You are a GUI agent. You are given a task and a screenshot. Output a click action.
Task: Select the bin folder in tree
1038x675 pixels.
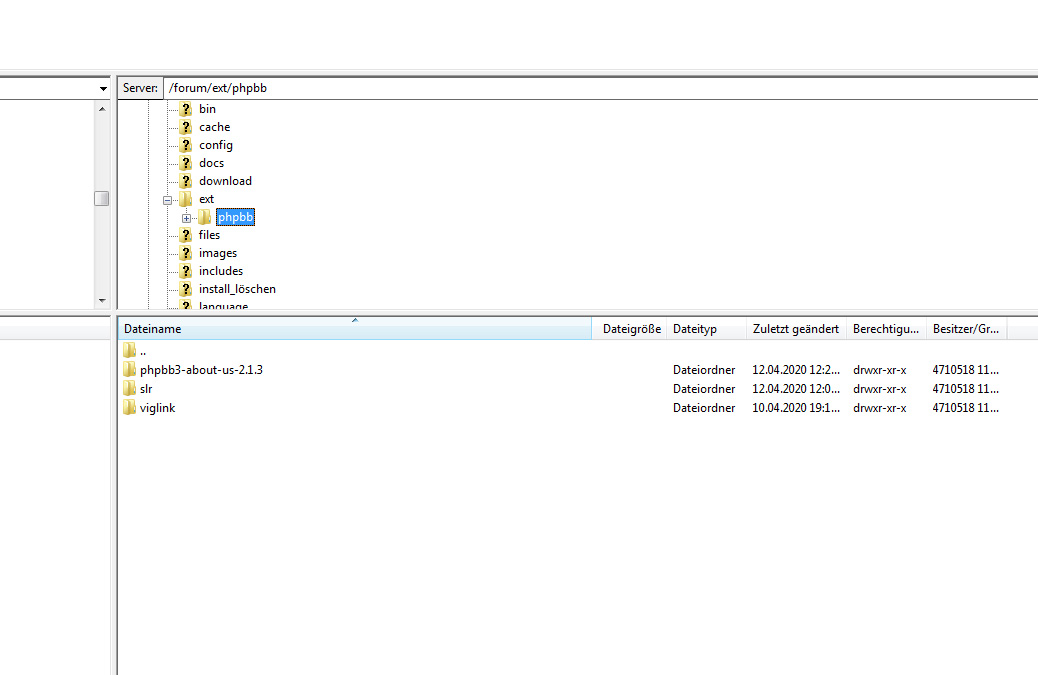(x=207, y=109)
